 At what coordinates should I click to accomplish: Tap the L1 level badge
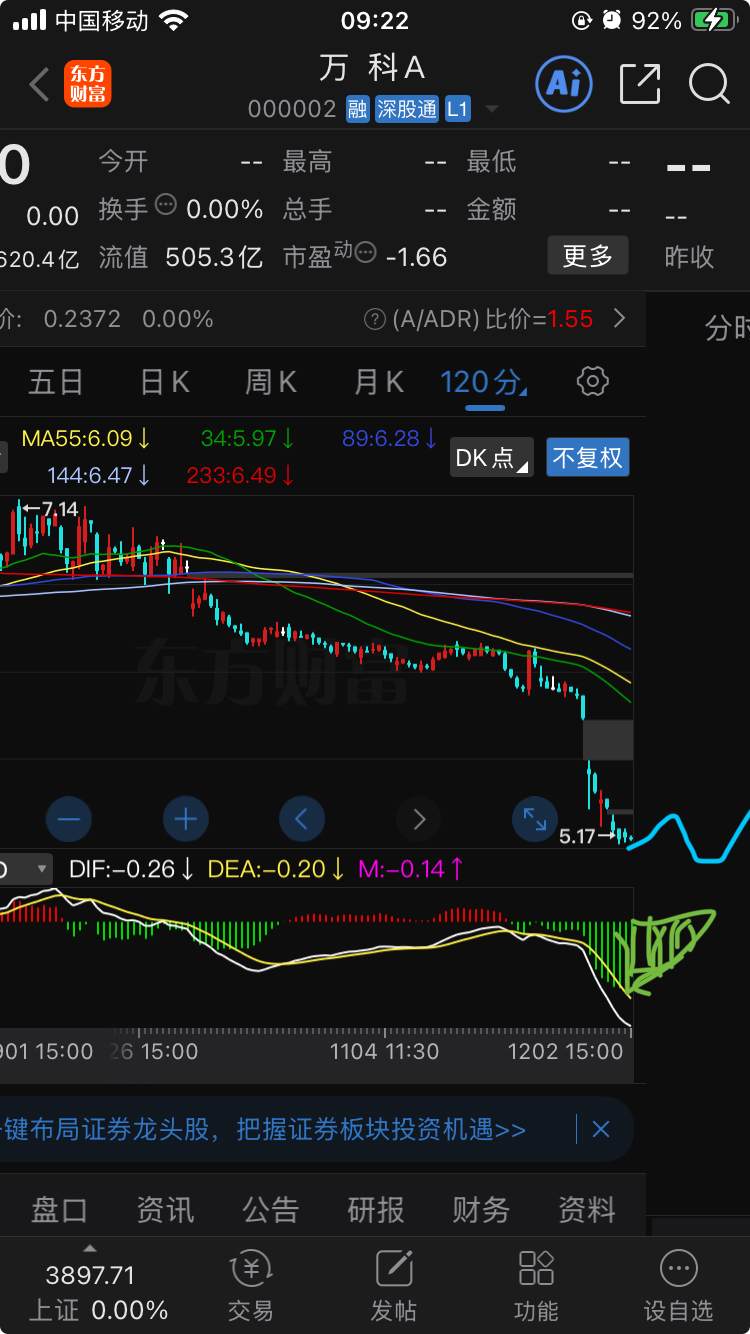[x=457, y=109]
